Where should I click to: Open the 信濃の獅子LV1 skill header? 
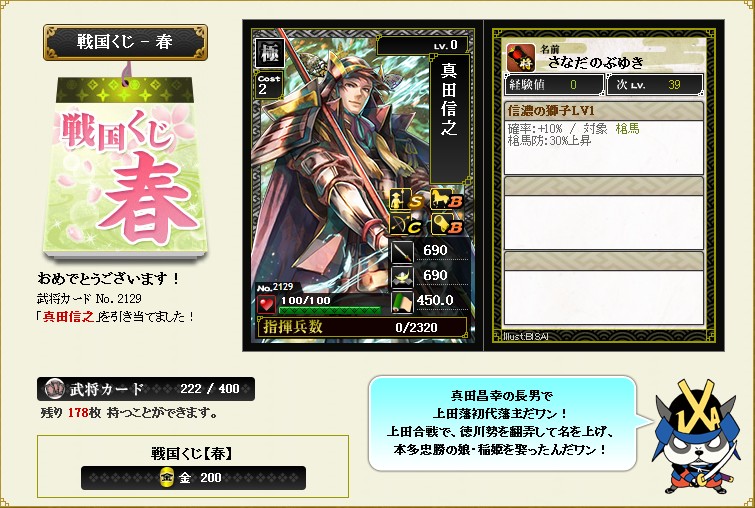tap(603, 111)
